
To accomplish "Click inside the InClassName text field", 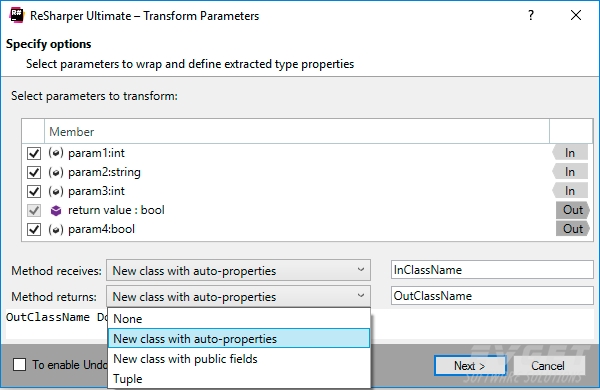I will (492, 270).
